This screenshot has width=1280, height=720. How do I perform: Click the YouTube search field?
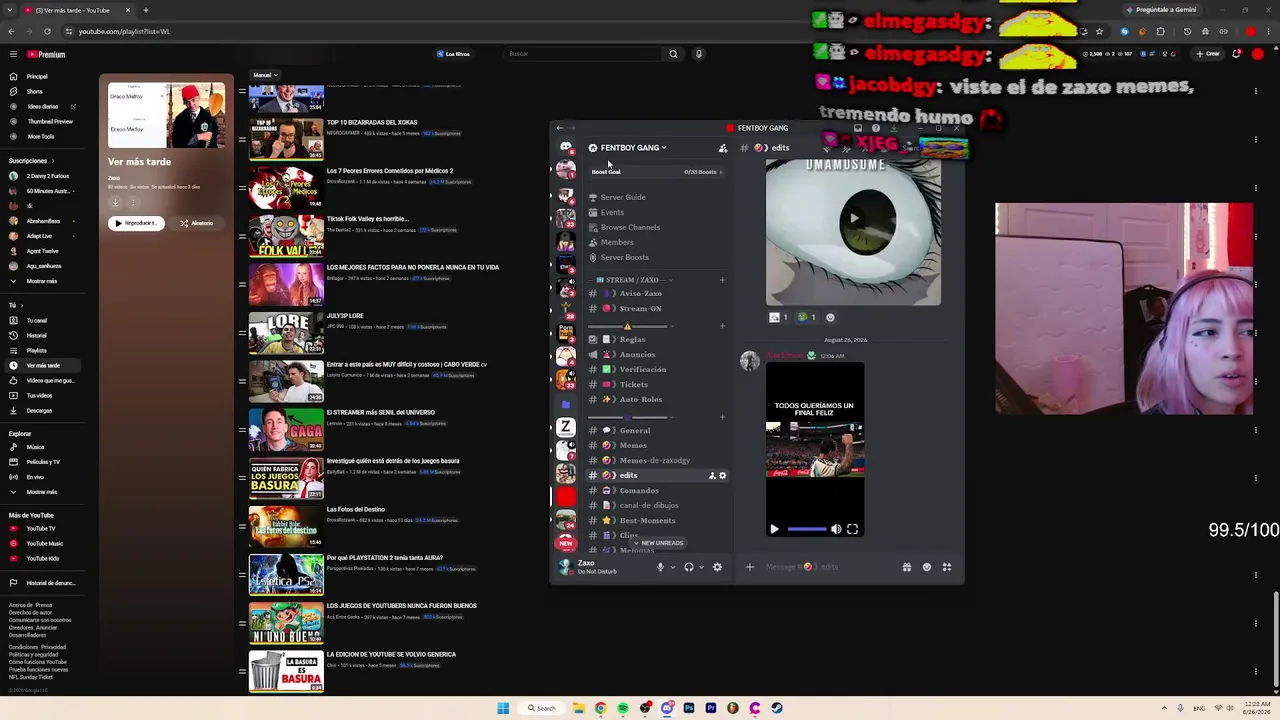point(581,54)
